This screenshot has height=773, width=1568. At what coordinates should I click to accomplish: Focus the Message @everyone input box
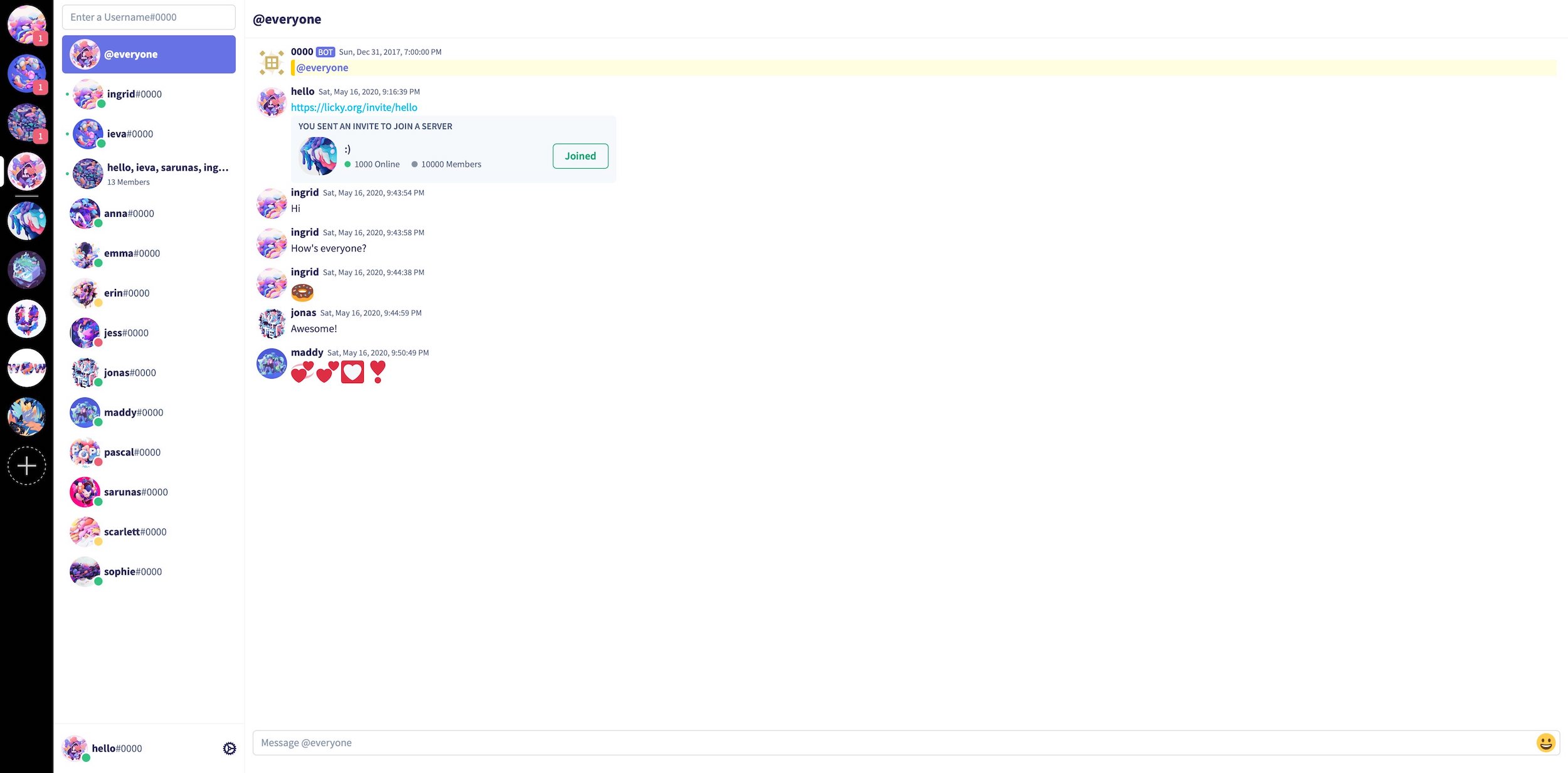[891, 743]
